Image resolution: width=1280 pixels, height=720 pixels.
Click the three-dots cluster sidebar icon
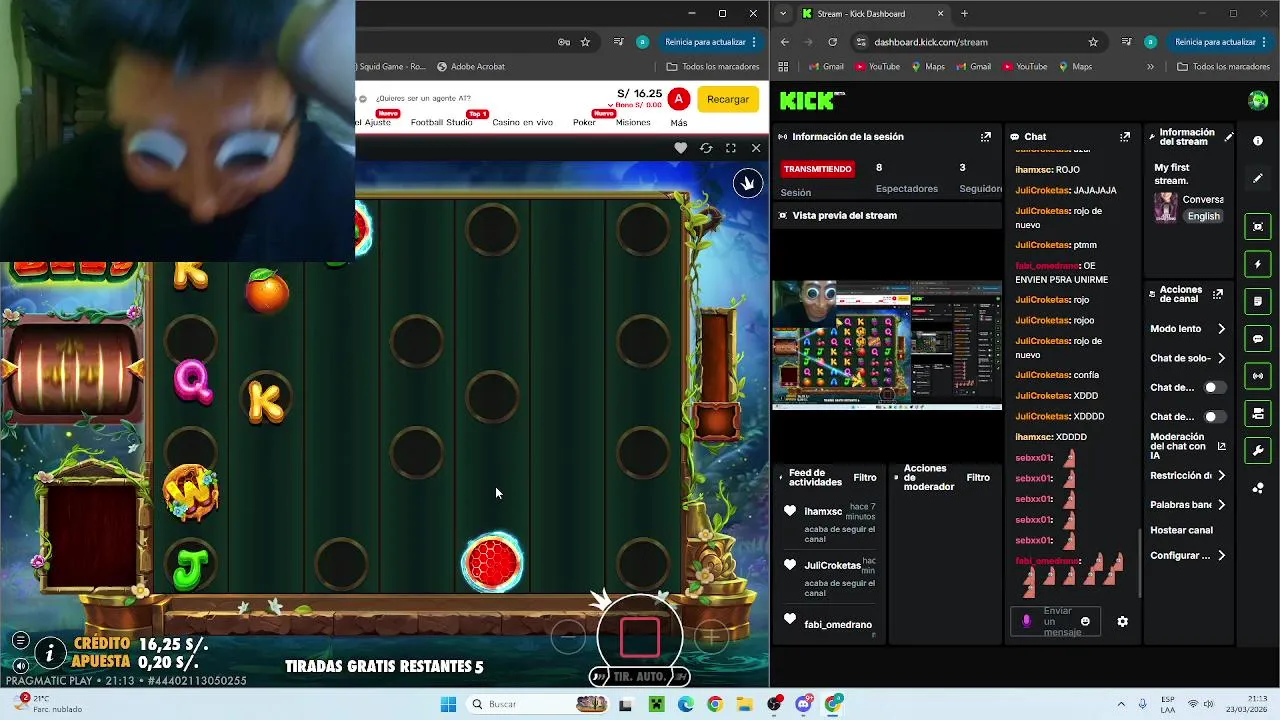click(x=1258, y=488)
